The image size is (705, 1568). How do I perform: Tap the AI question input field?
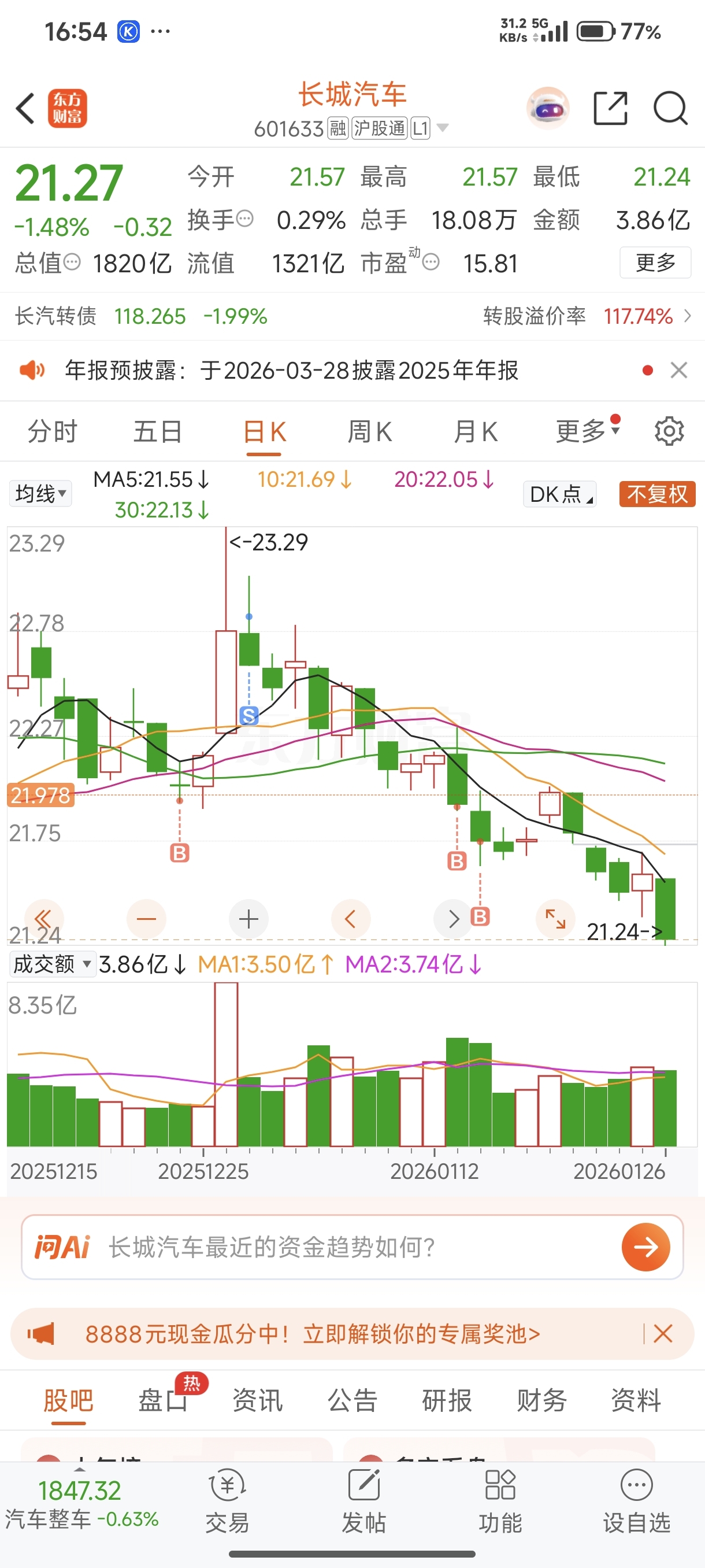tap(352, 1247)
